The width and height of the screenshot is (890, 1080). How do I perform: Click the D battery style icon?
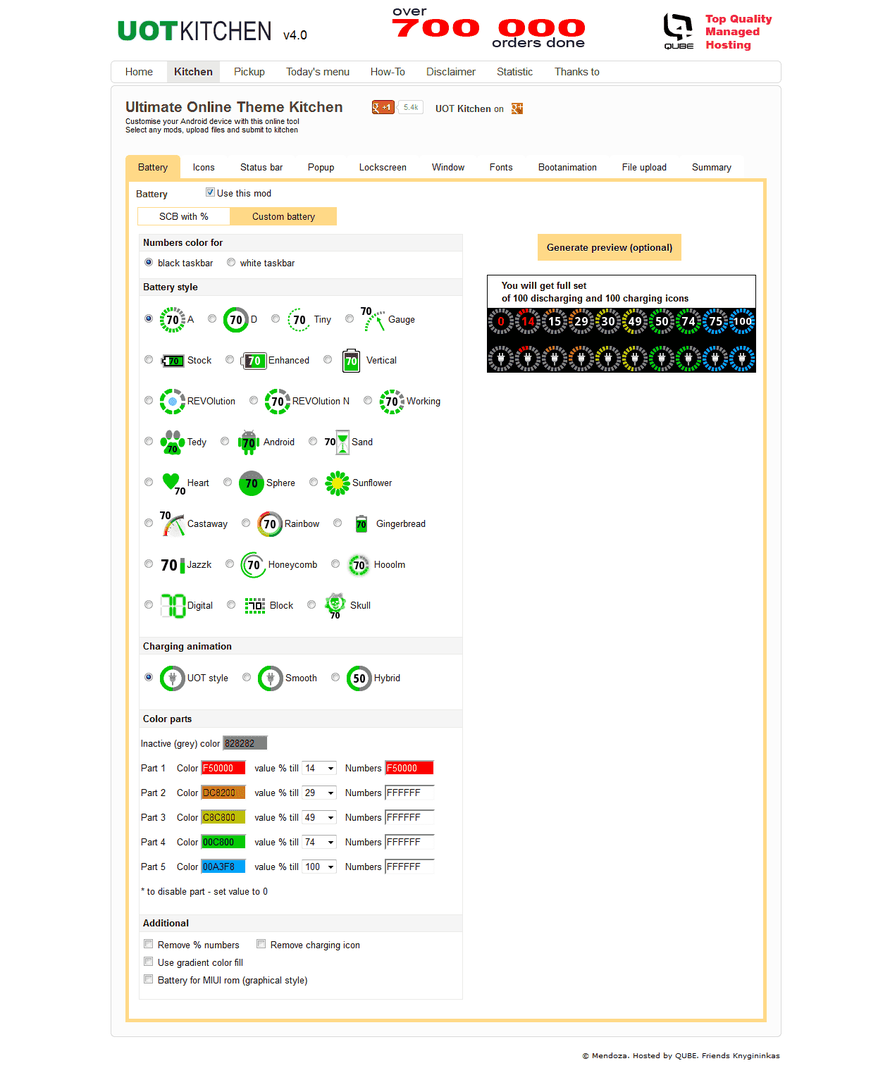tap(236, 320)
